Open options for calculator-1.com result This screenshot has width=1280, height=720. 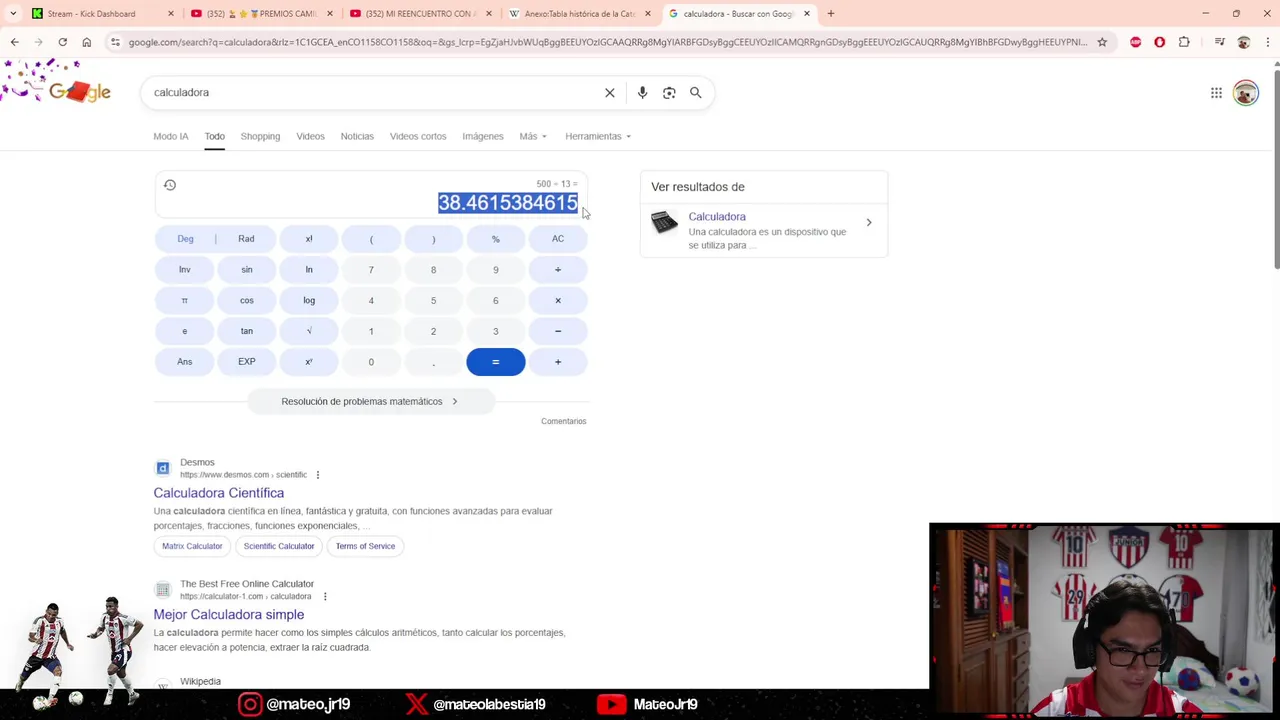pos(324,597)
